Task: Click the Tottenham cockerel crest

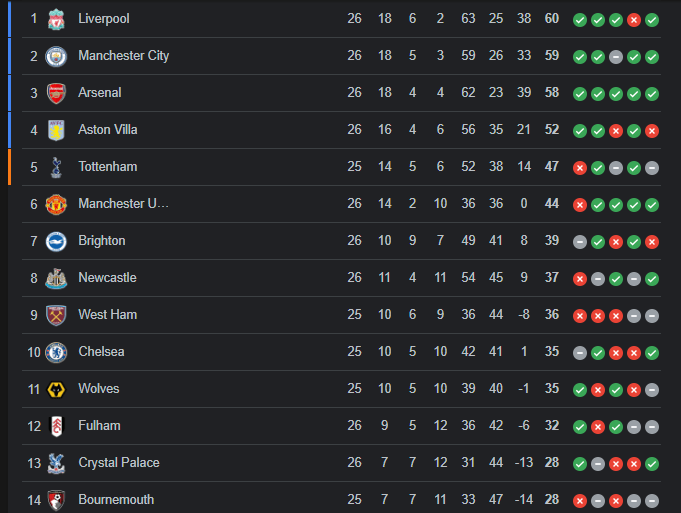Action: 56,168
